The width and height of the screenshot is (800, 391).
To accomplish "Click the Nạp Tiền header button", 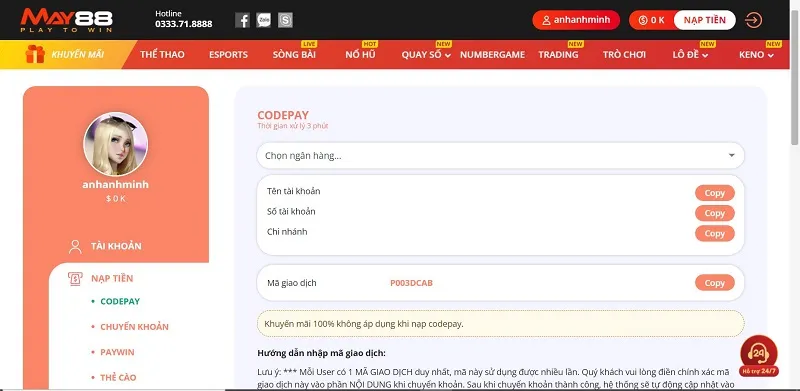I will tap(705, 20).
